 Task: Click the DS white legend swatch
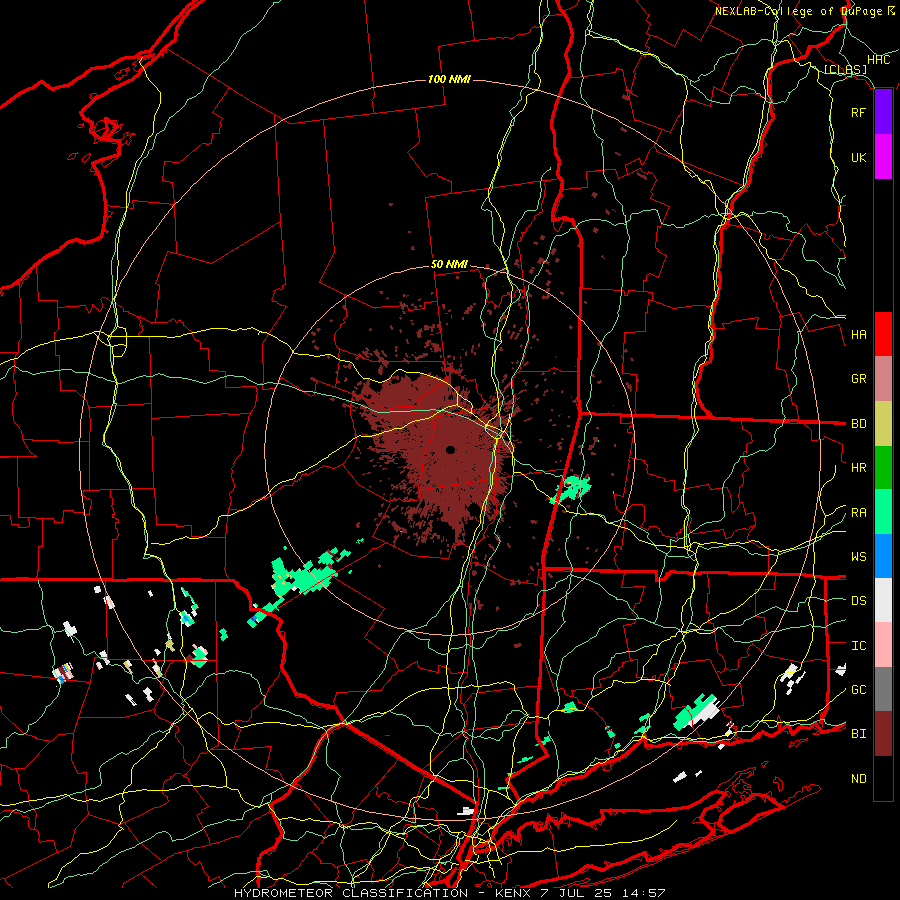pyautogui.click(x=883, y=600)
